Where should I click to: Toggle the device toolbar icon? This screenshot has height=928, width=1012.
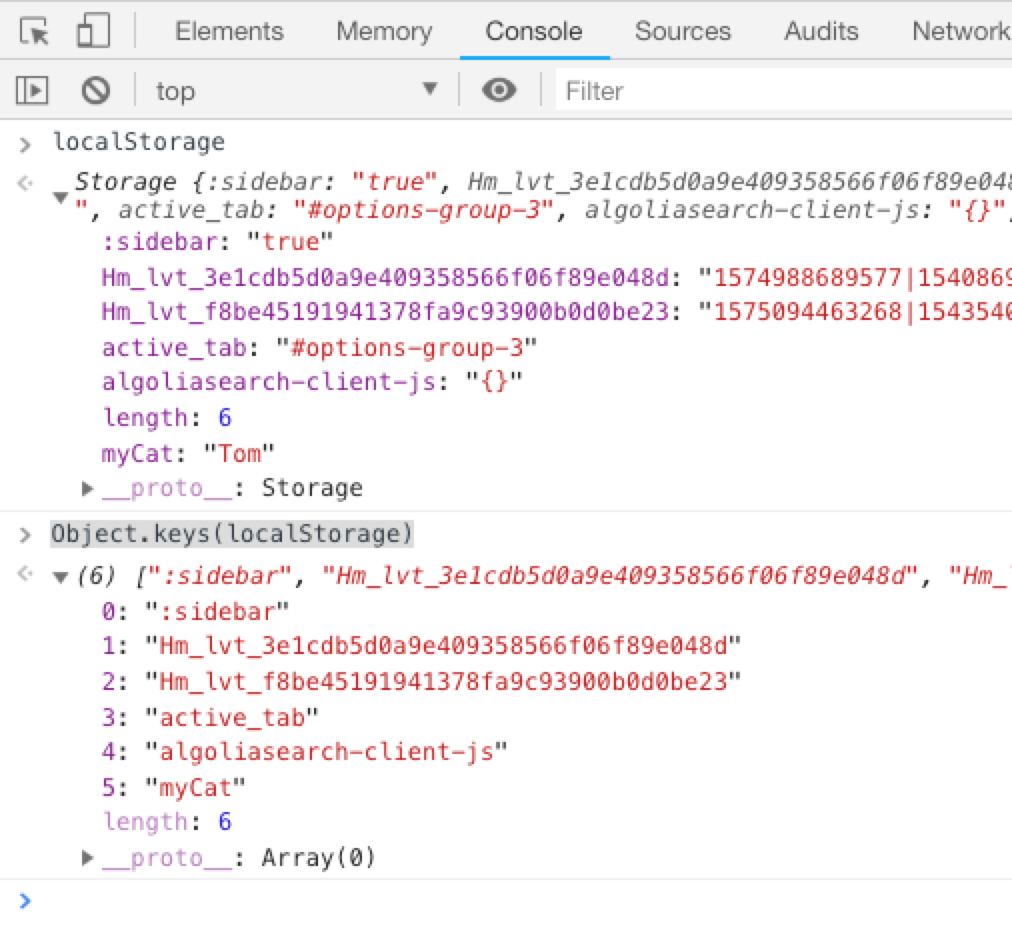coord(92,32)
